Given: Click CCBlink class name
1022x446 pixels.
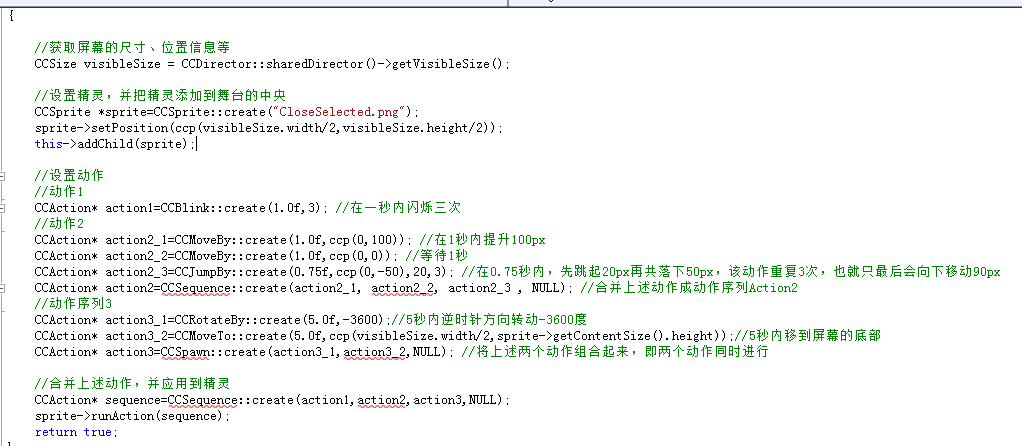Looking at the screenshot, I should tap(187, 208).
